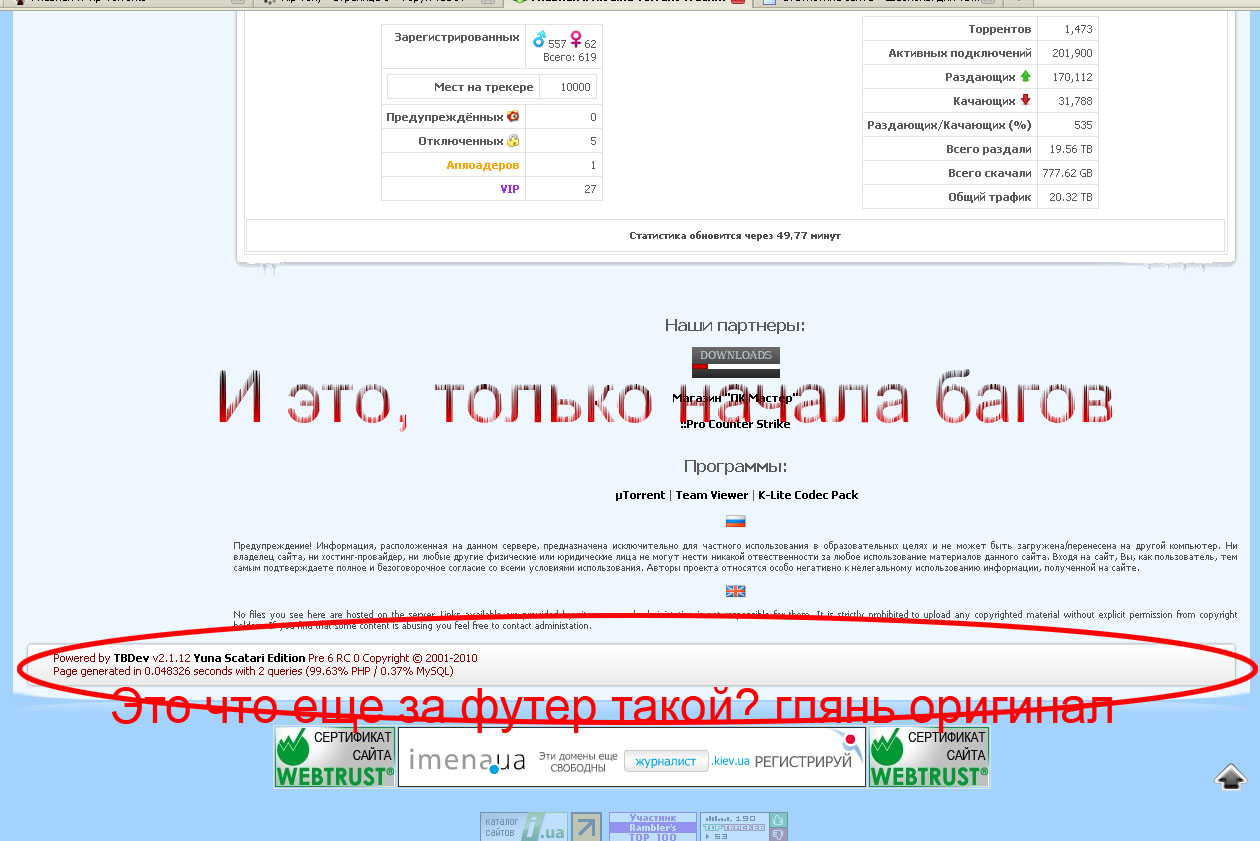1260x841 pixels.
Task: Click the green up arrow beside Раздающих
Action: point(1025,77)
